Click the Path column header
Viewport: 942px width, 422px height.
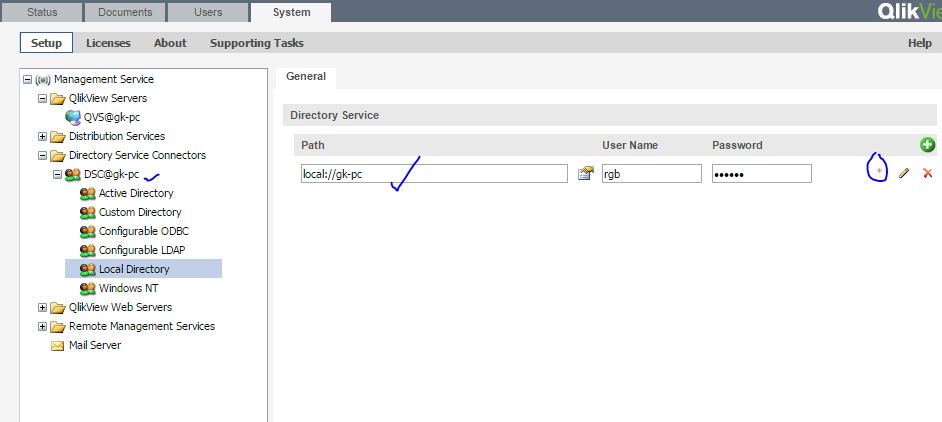(x=313, y=145)
